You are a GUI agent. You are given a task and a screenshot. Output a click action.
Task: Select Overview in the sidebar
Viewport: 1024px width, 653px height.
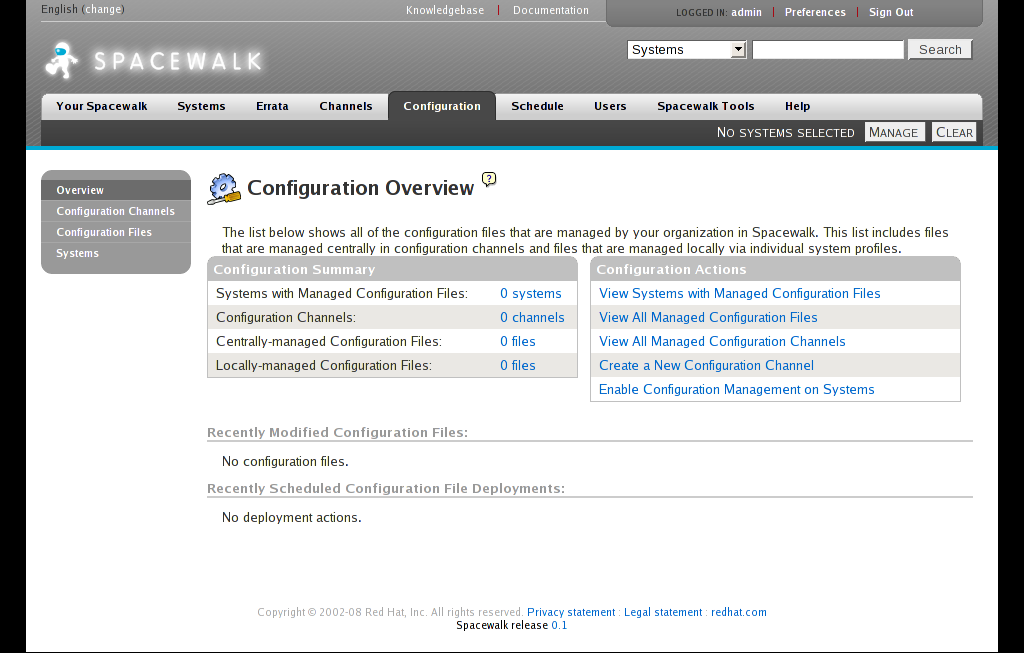coord(116,190)
